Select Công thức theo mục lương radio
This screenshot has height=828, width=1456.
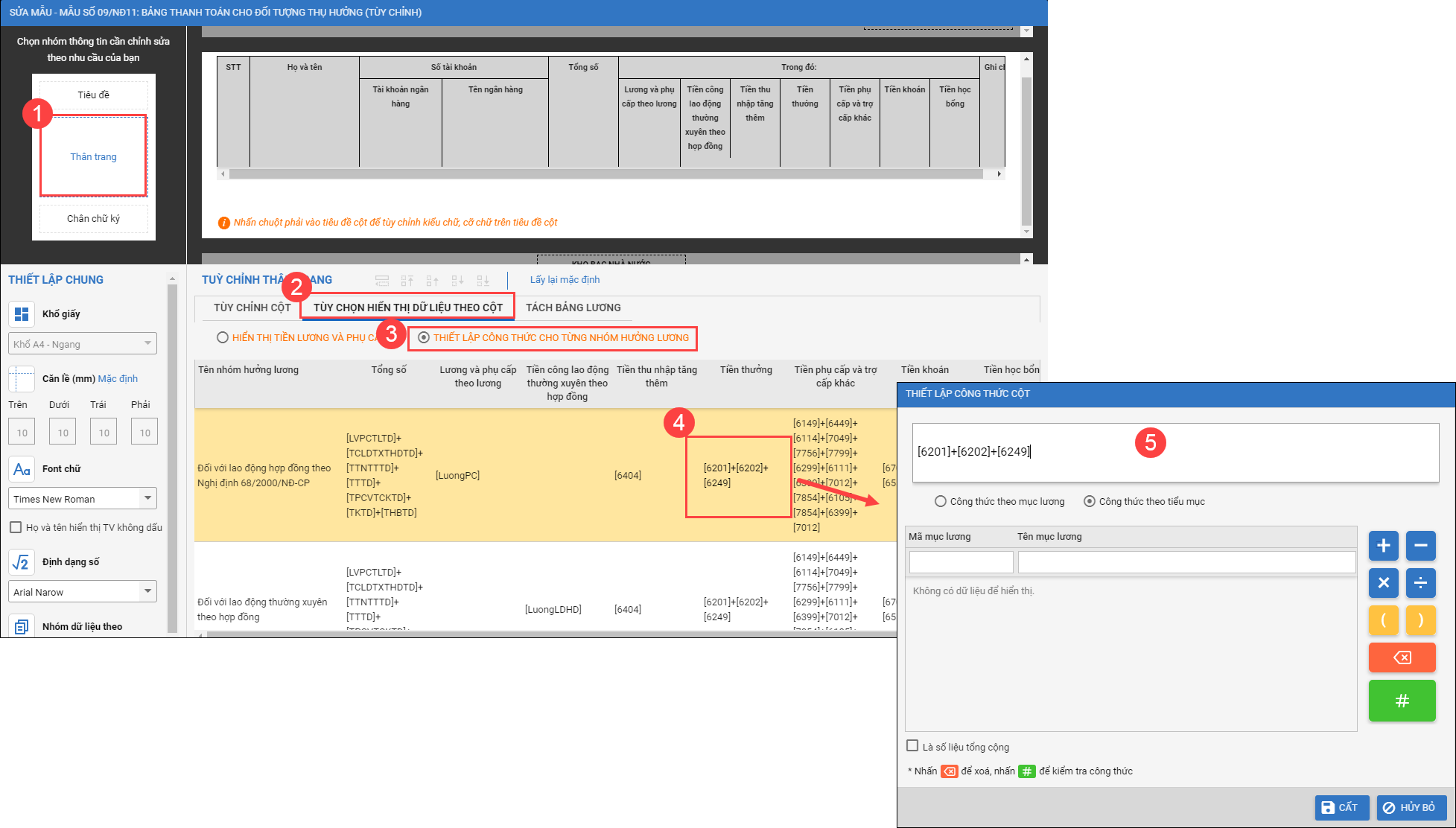point(941,502)
